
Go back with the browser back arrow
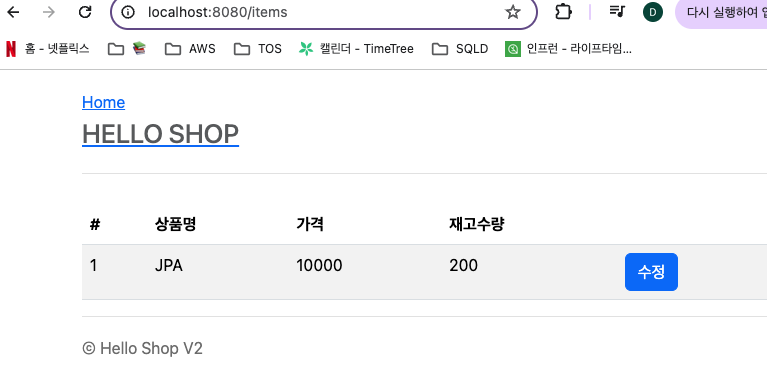(x=13, y=12)
